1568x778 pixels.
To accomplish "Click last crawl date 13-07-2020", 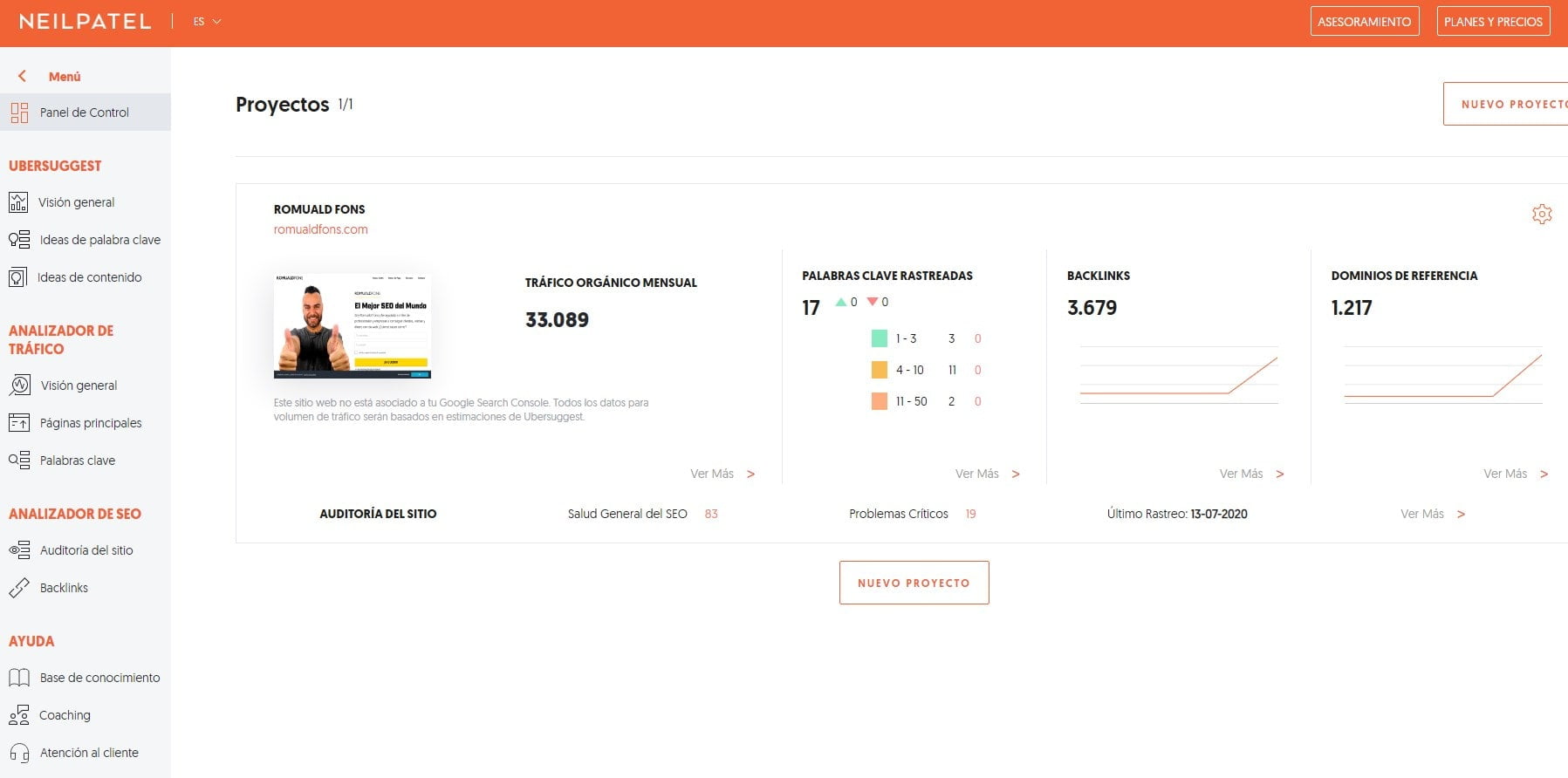I will 1219,514.
